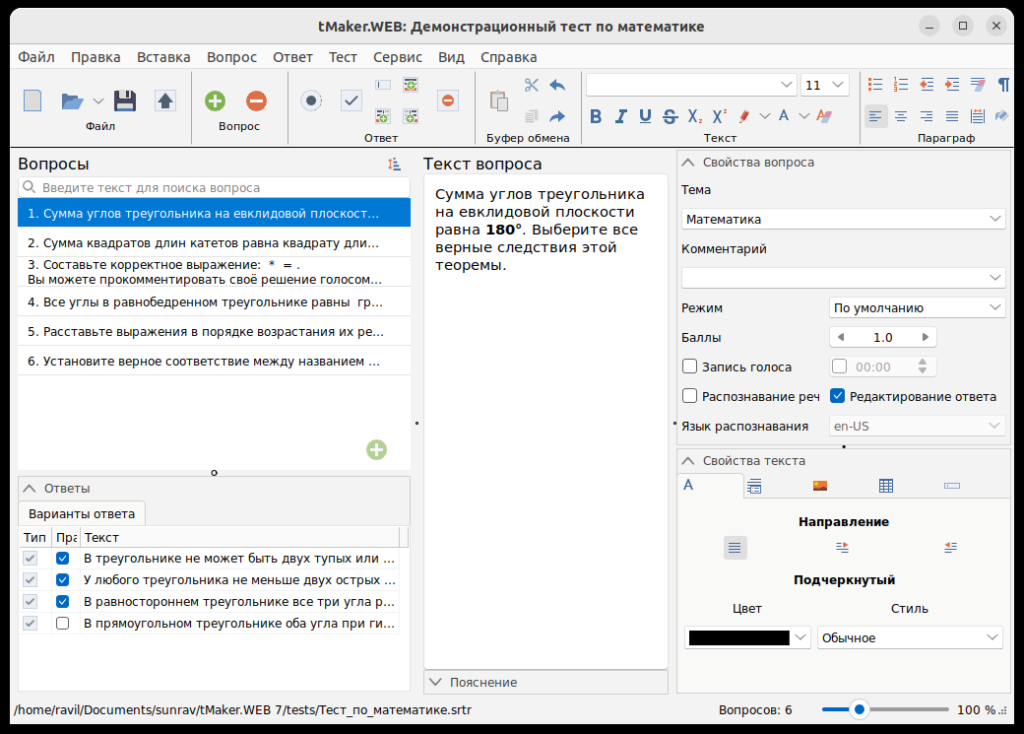
Task: Apply strikethrough formatting
Action: click(670, 116)
